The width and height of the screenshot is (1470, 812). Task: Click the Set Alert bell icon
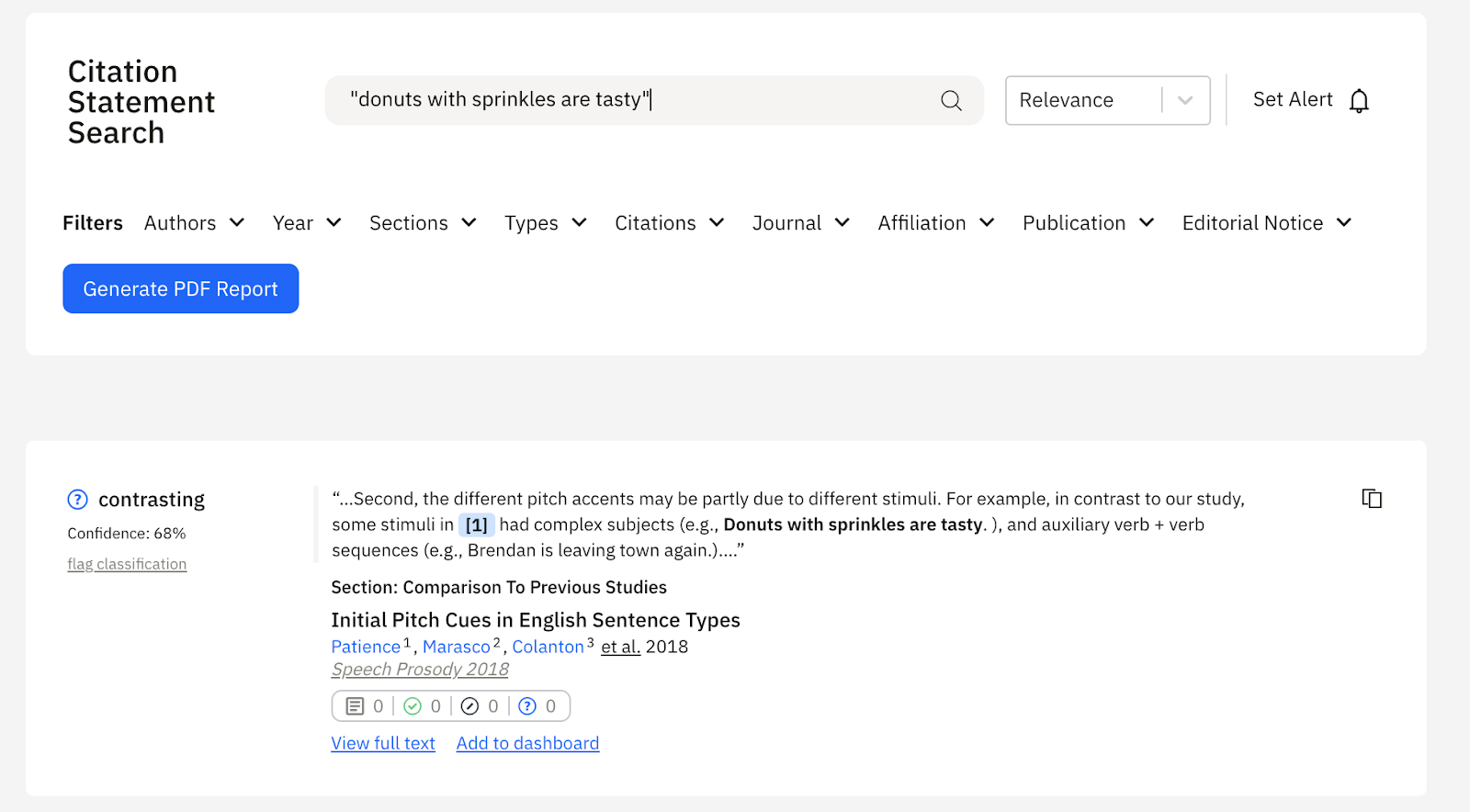pos(1359,100)
